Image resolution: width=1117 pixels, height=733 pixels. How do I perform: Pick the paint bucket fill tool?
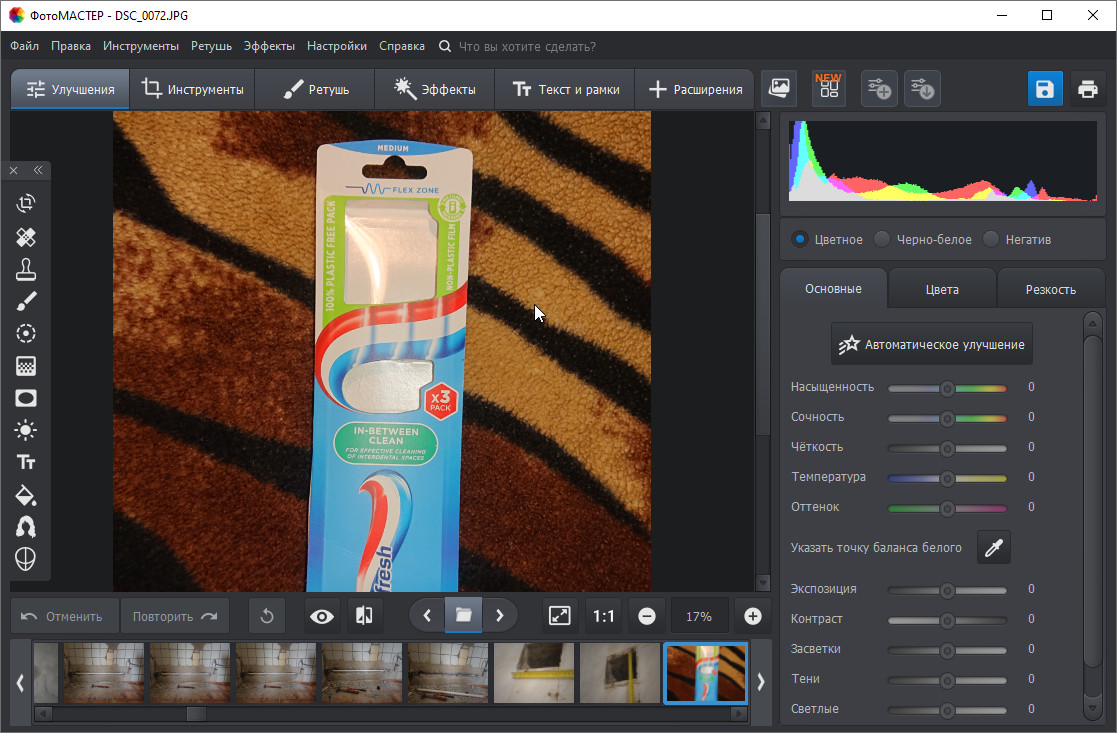tap(26, 494)
